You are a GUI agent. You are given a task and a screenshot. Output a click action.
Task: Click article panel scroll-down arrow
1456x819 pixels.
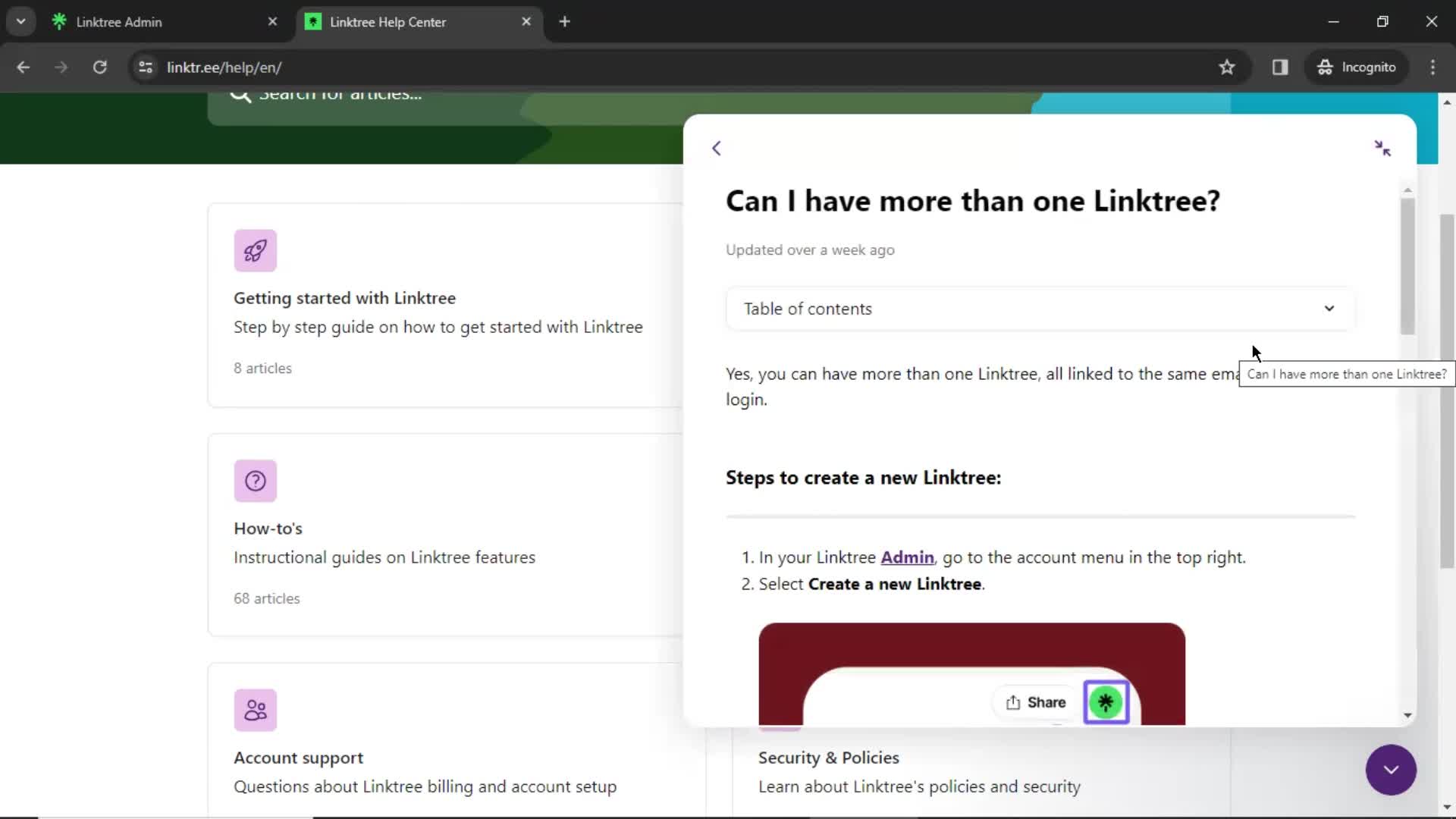tap(1407, 715)
